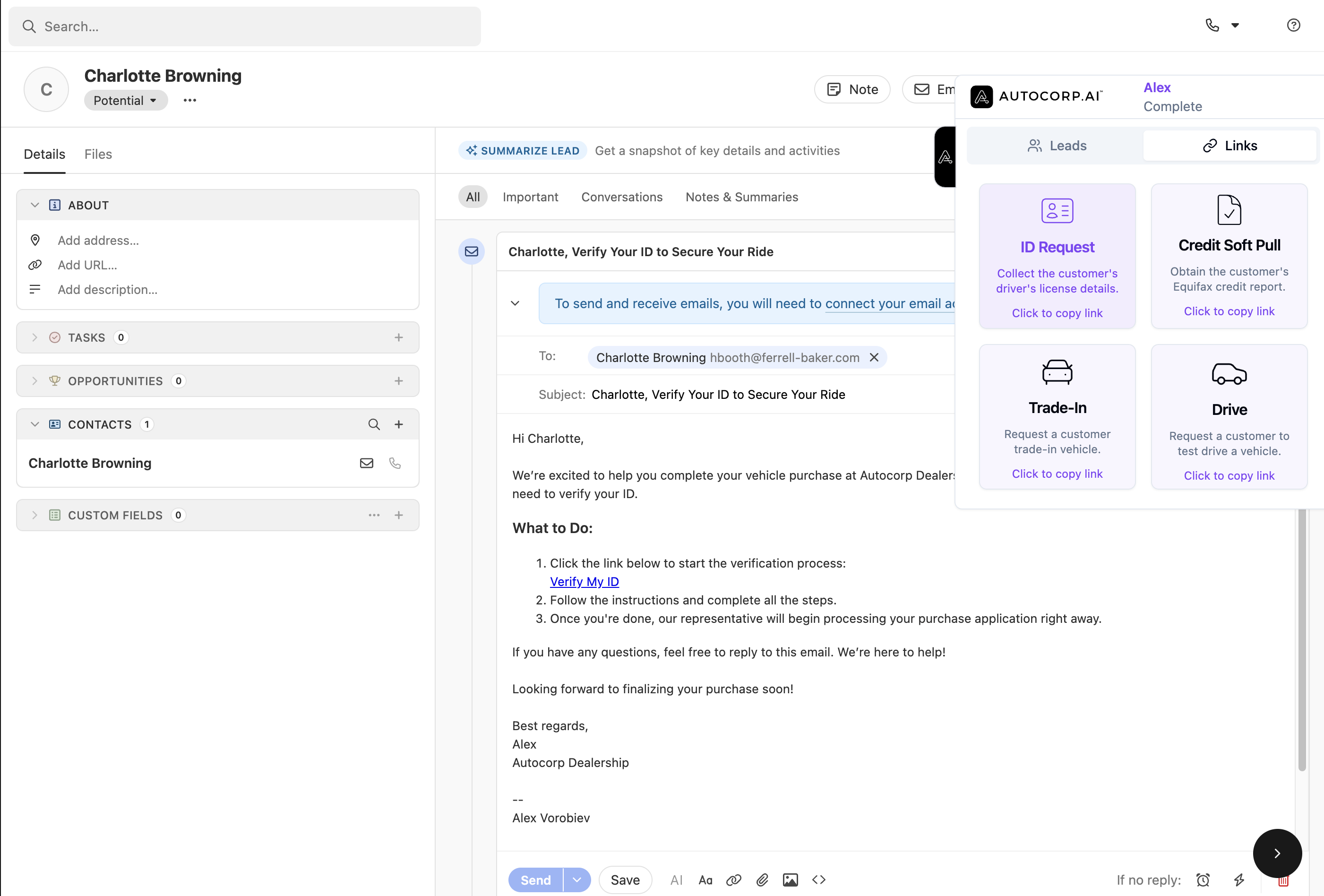This screenshot has width=1324, height=896.
Task: Expand the CUSTOM FIELDS section
Action: (x=35, y=515)
